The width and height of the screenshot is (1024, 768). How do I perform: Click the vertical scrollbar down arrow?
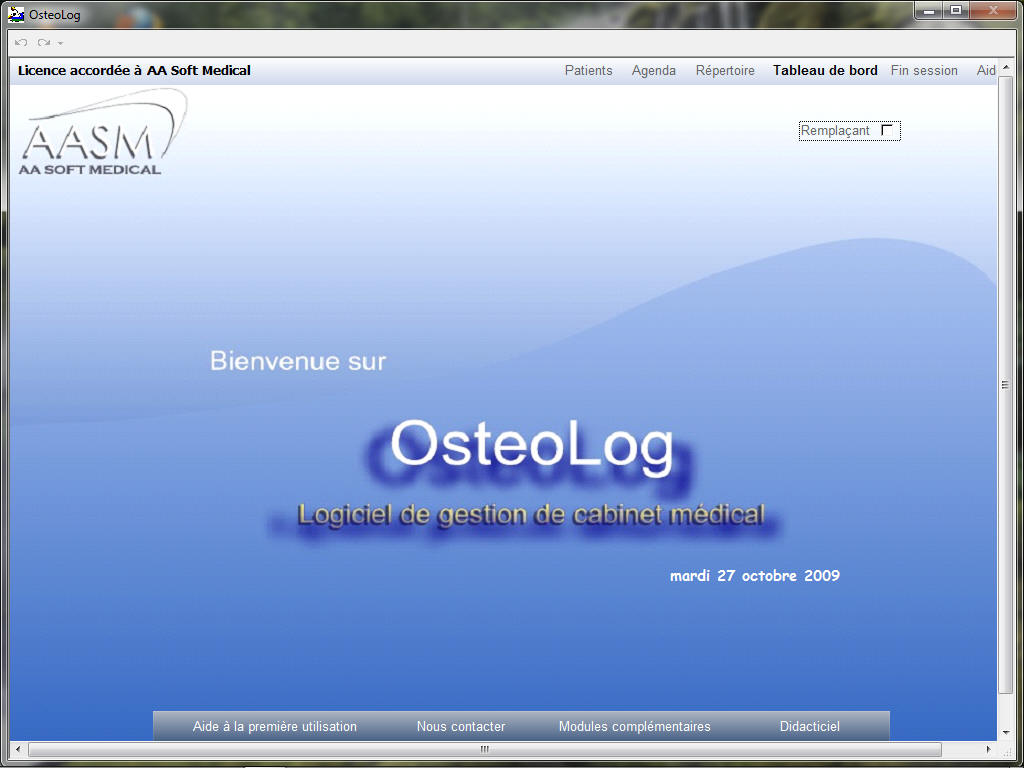click(x=1006, y=733)
